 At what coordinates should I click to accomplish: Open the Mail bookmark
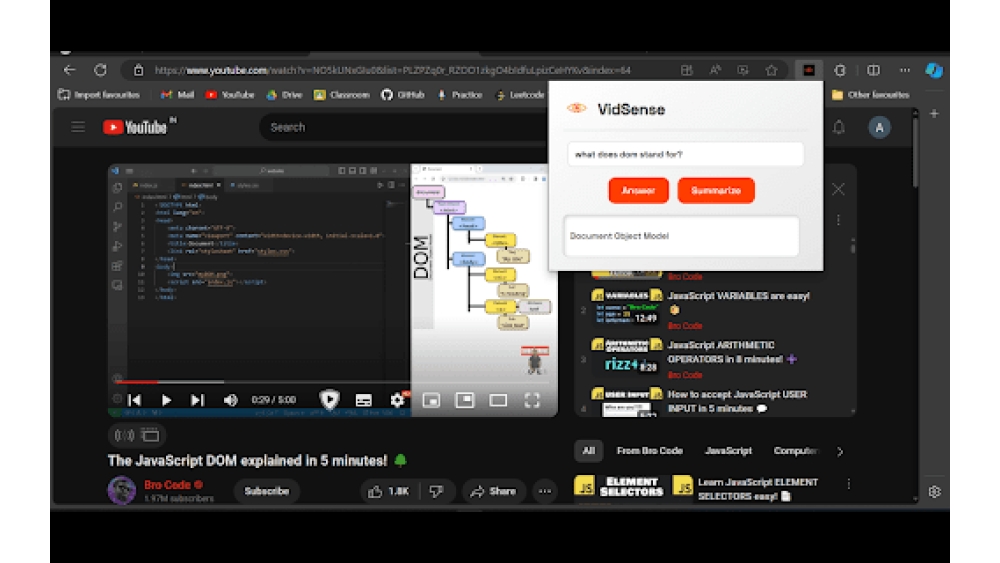tap(178, 95)
